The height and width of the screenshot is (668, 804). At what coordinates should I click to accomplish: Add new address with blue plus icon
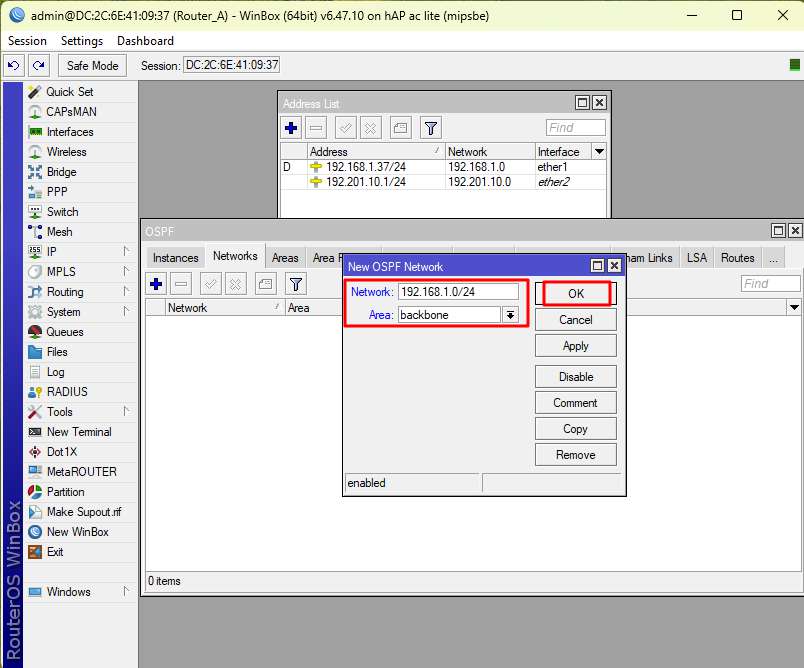(x=292, y=128)
